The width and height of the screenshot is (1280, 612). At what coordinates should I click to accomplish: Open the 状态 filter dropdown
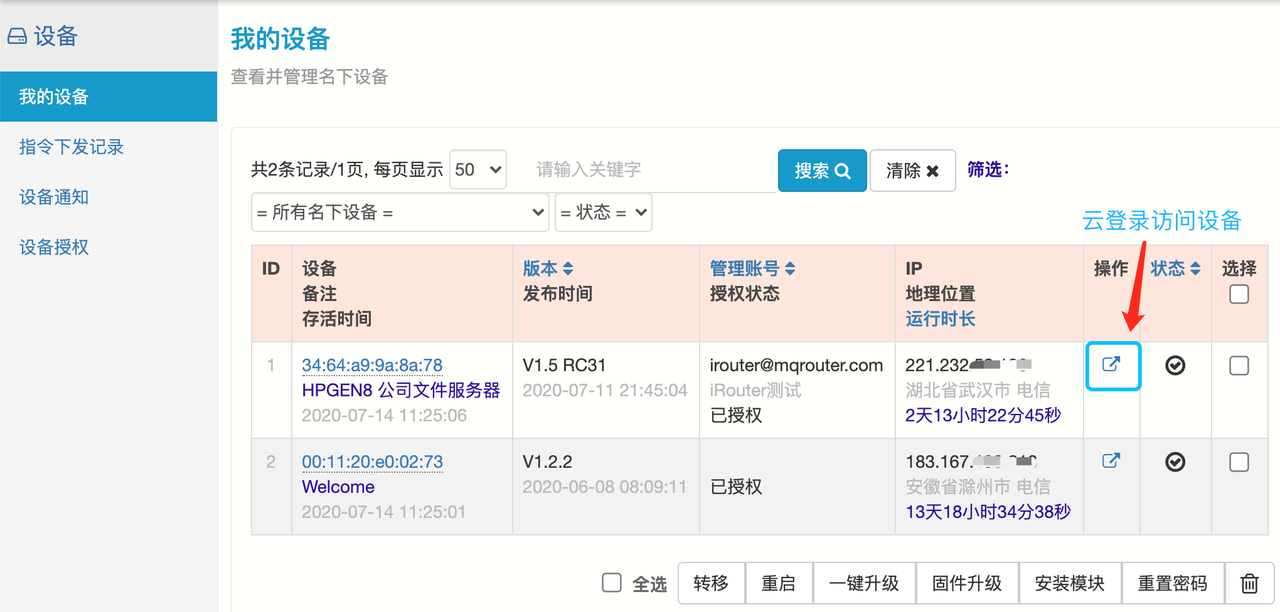click(603, 212)
